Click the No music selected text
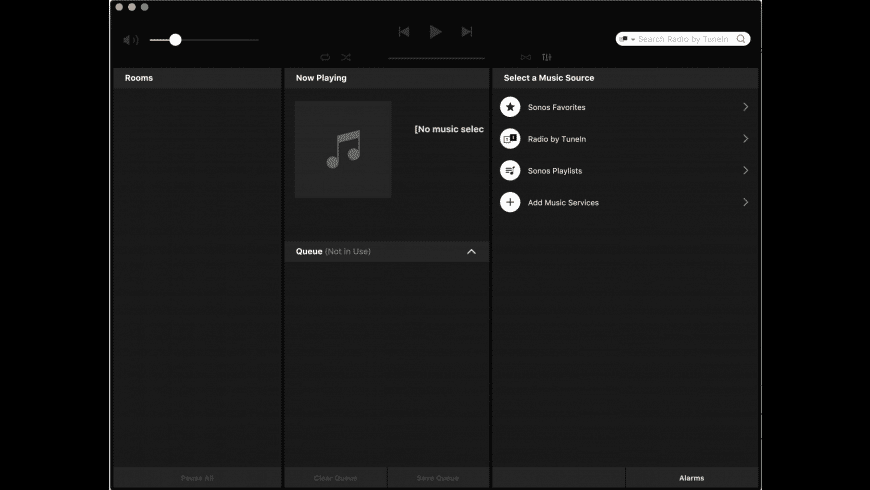870x490 pixels. [x=449, y=129]
